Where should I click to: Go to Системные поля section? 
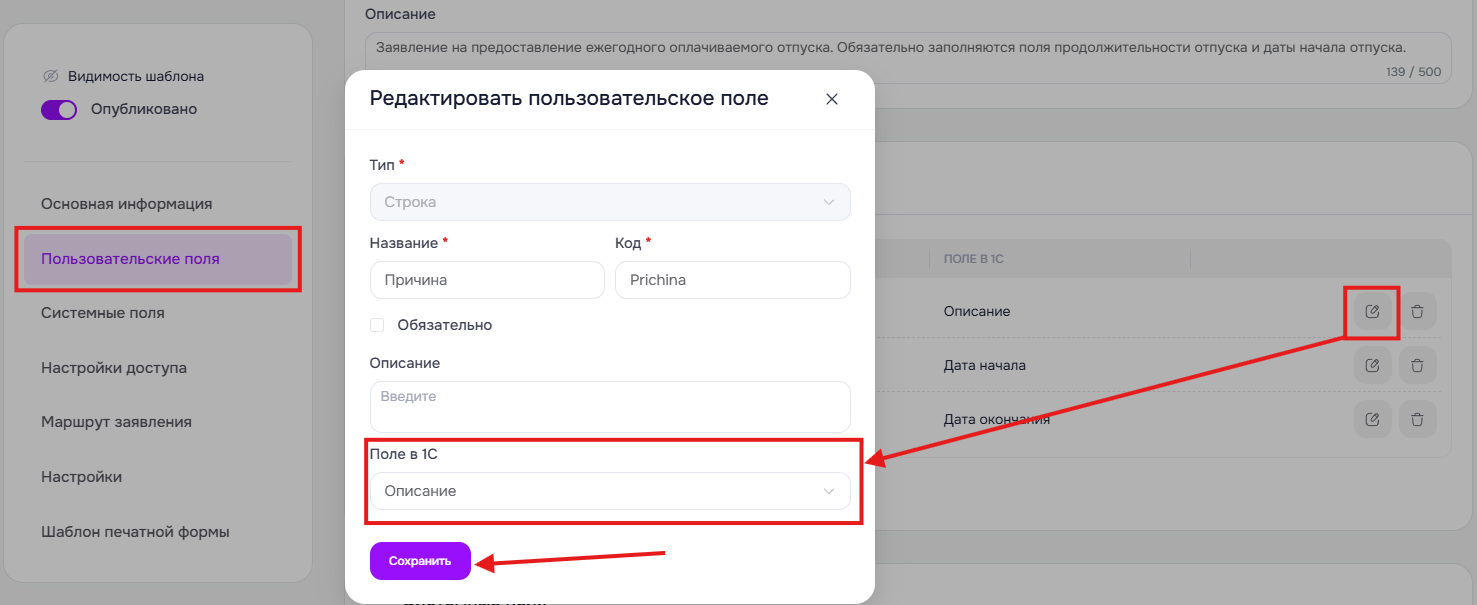coord(103,313)
